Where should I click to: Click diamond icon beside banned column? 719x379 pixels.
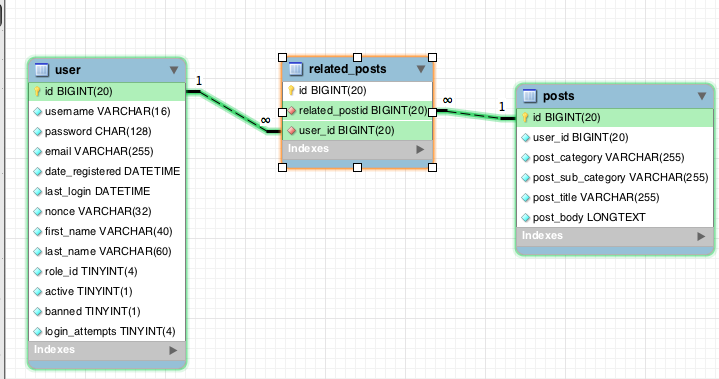pyautogui.click(x=38, y=312)
